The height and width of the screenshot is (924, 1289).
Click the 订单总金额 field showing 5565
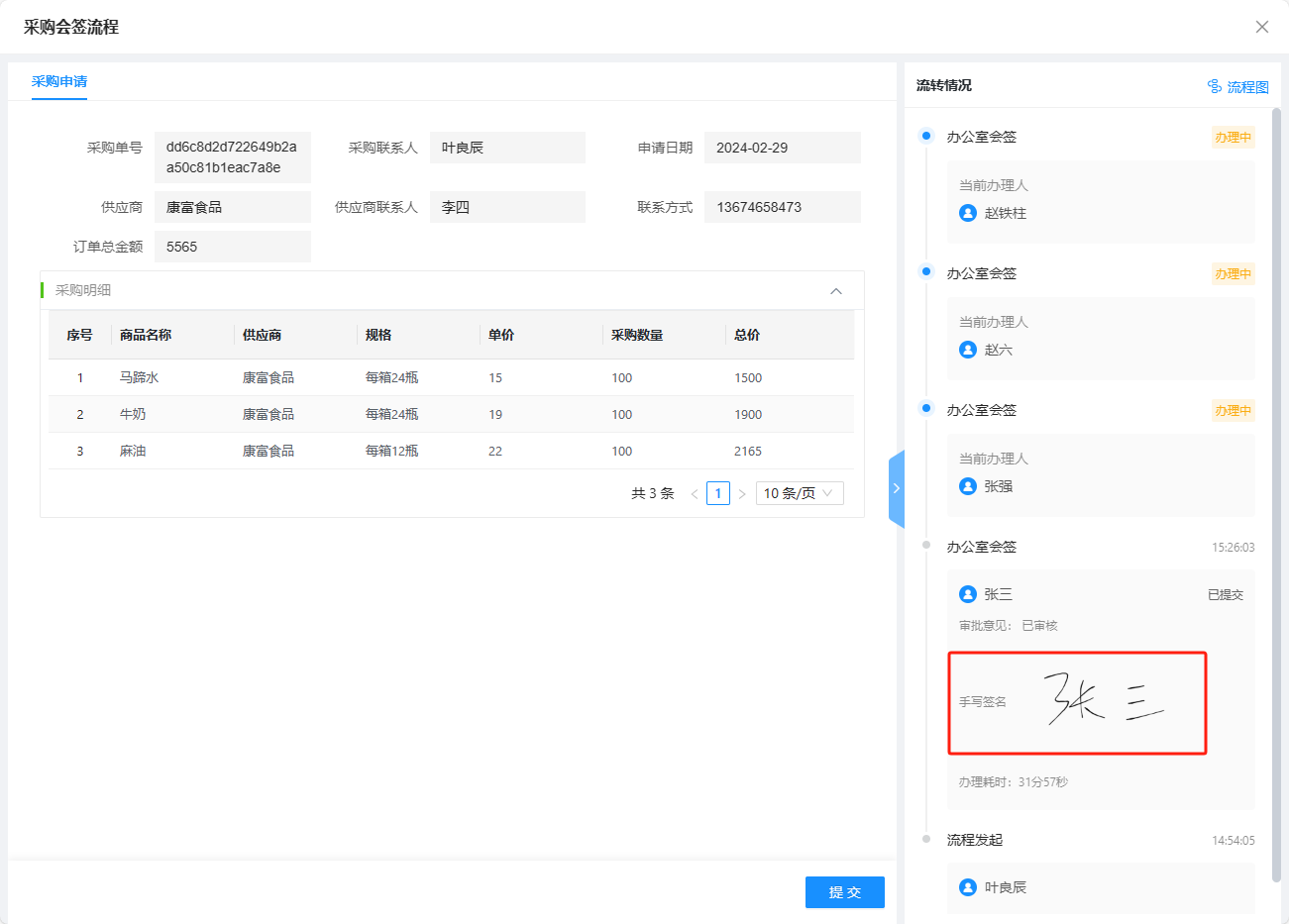click(232, 247)
